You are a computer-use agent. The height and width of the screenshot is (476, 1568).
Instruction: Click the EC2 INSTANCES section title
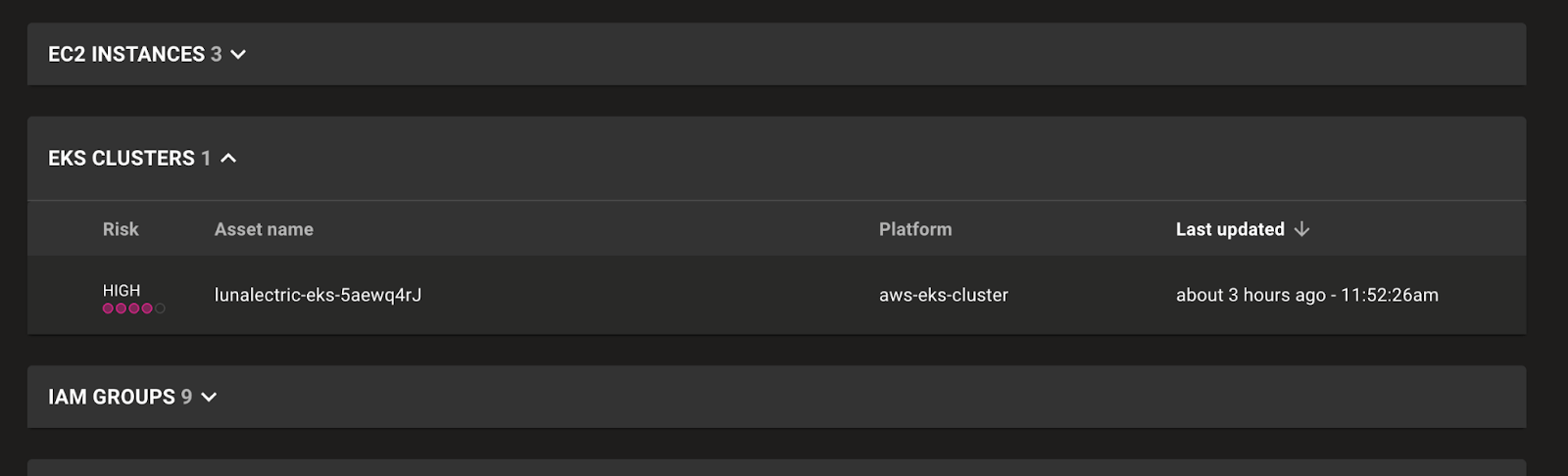[126, 55]
